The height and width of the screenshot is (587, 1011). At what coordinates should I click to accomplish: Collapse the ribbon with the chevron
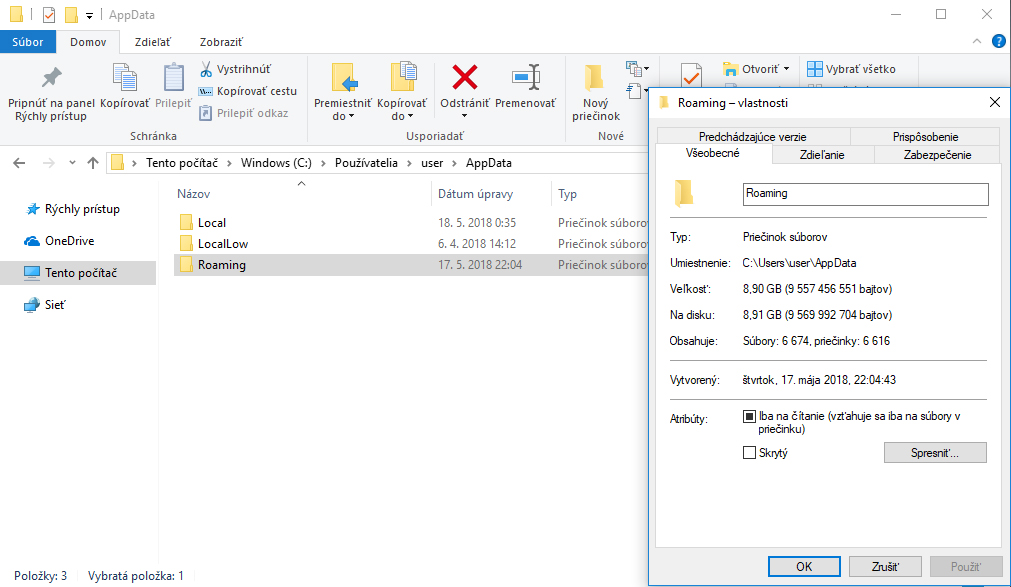coord(977,41)
